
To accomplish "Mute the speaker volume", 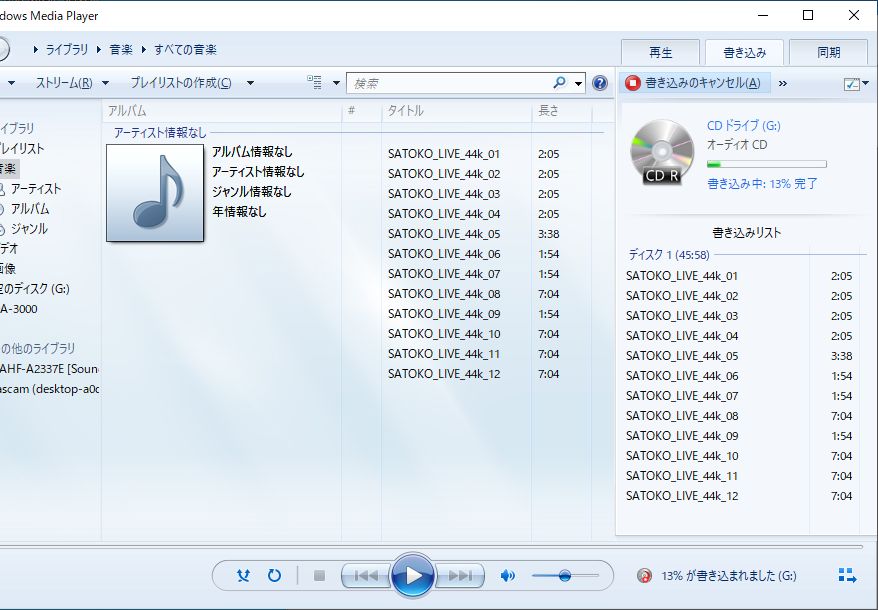I will (507, 575).
